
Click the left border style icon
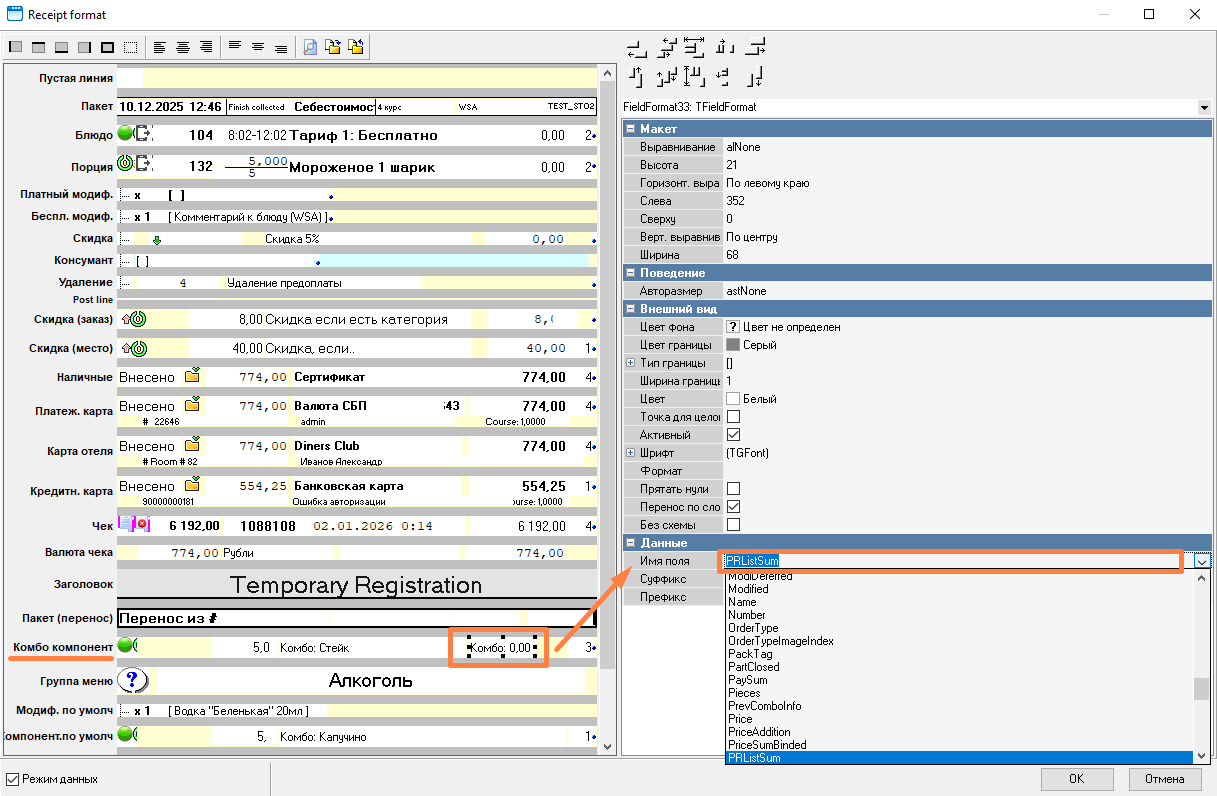[15, 47]
